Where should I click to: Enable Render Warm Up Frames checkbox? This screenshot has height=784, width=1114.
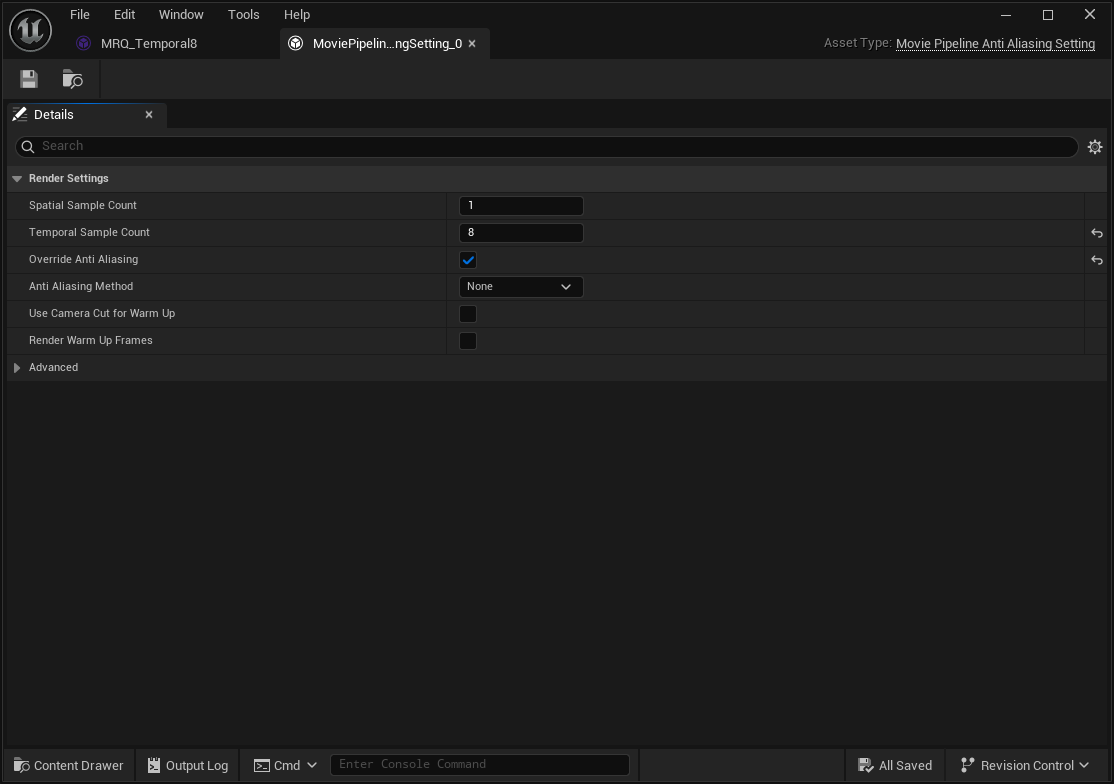467,341
